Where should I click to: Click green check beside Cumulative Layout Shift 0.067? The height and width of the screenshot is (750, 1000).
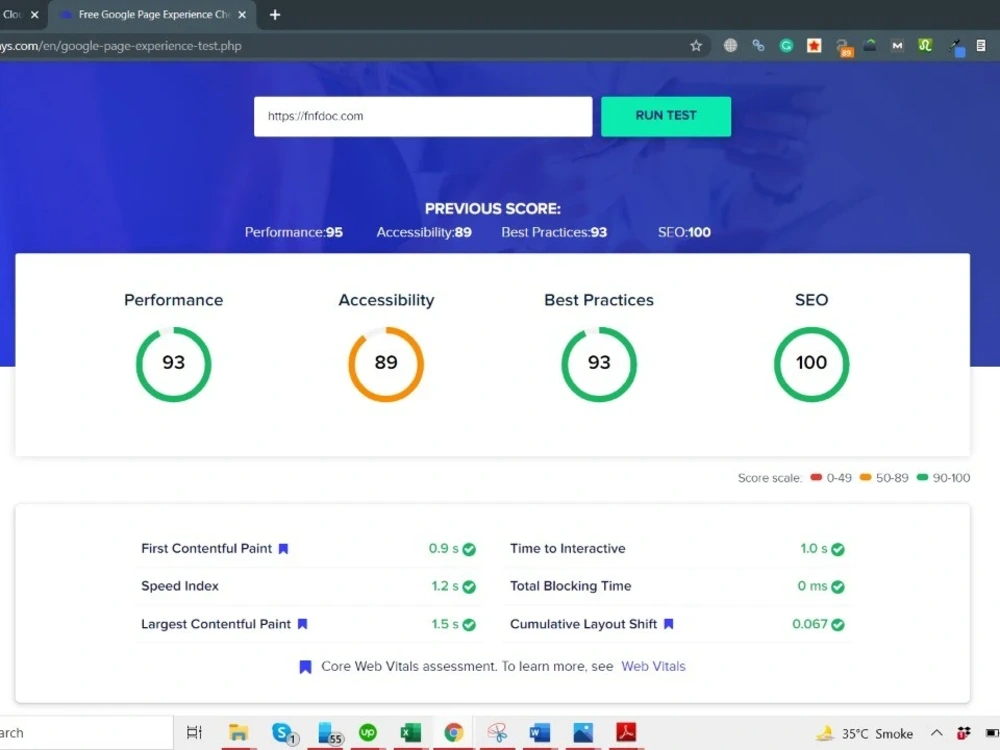click(838, 624)
